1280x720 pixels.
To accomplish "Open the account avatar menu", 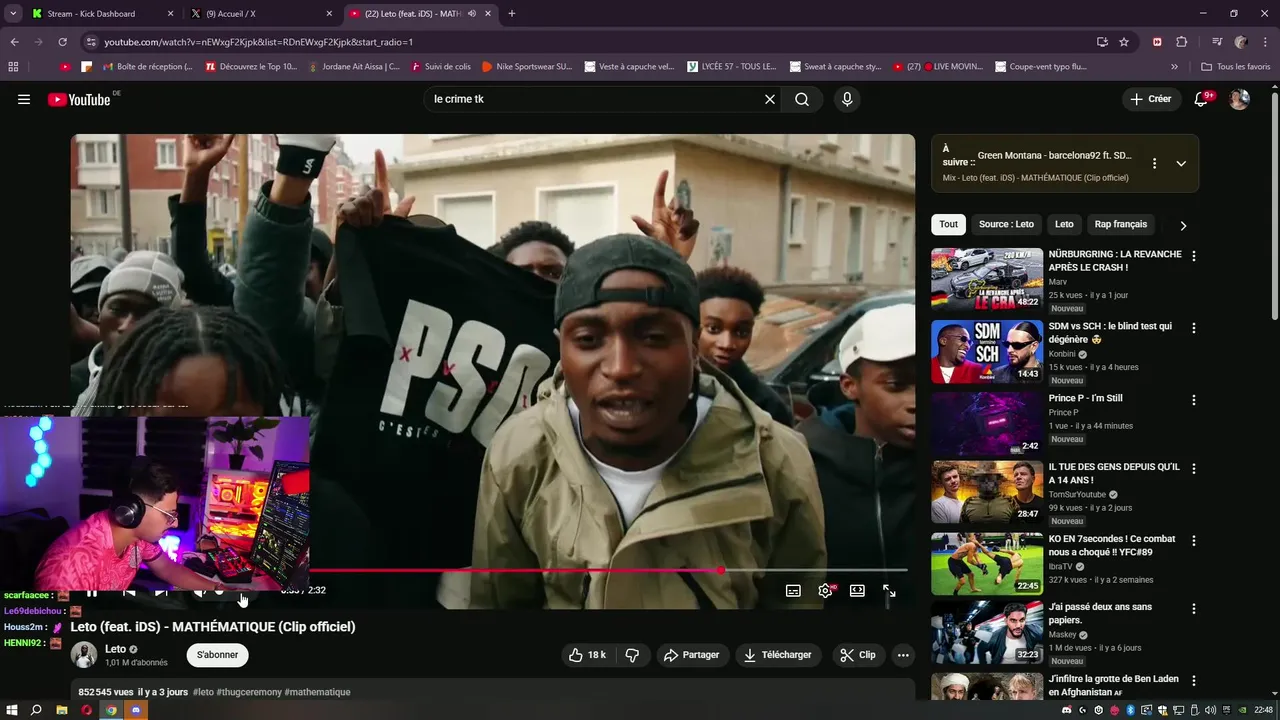I will [x=1239, y=99].
